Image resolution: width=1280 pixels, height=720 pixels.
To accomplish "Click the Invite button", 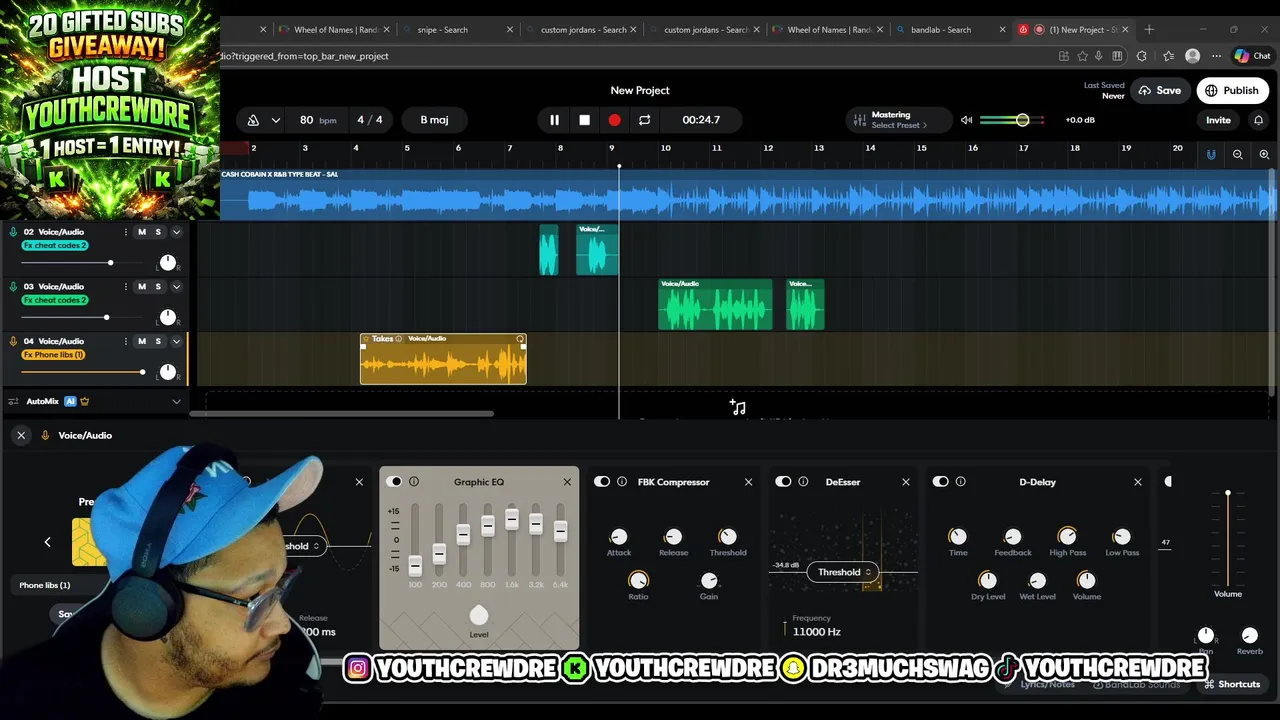I will tap(1218, 120).
